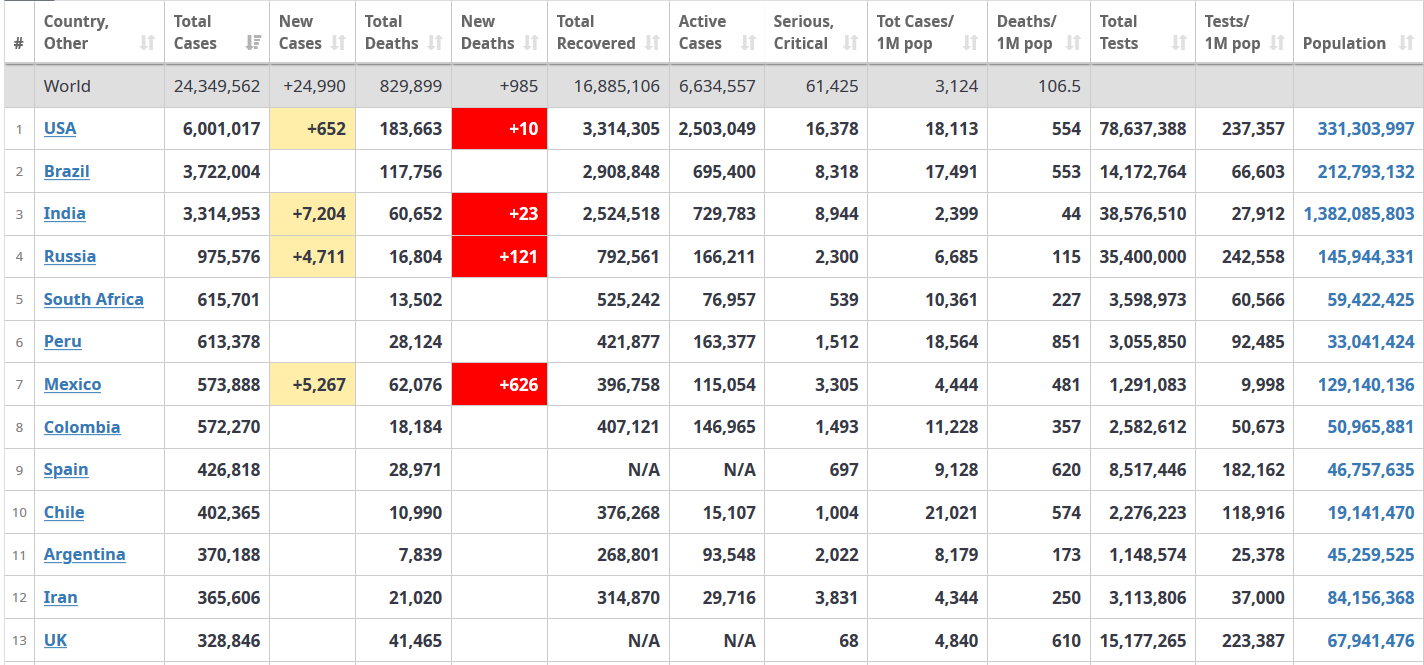
Task: Click New Deaths column sort icon
Action: [531, 43]
